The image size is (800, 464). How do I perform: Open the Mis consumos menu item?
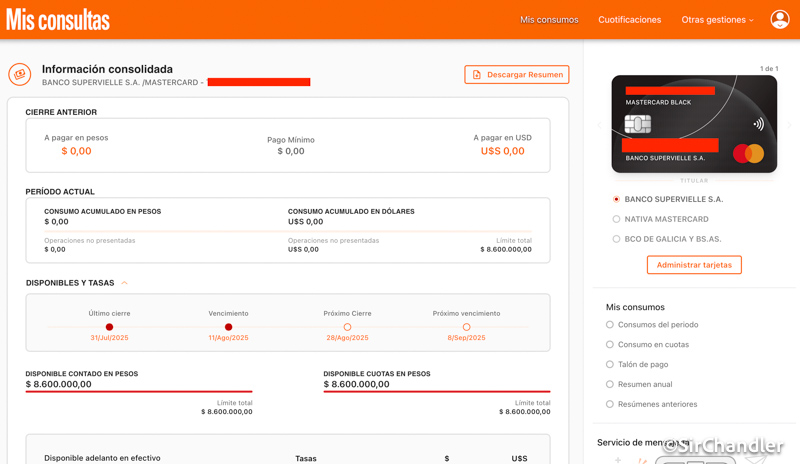click(x=549, y=20)
